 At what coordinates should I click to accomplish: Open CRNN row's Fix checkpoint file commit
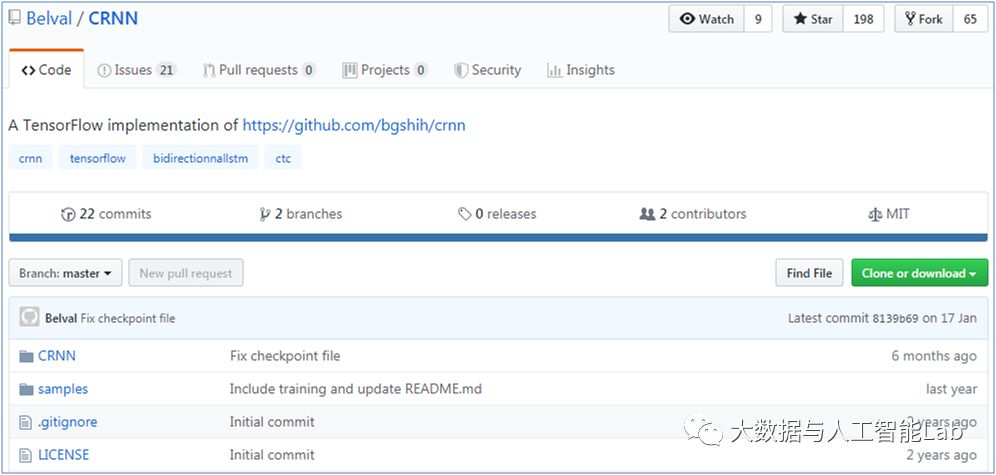tap(285, 356)
